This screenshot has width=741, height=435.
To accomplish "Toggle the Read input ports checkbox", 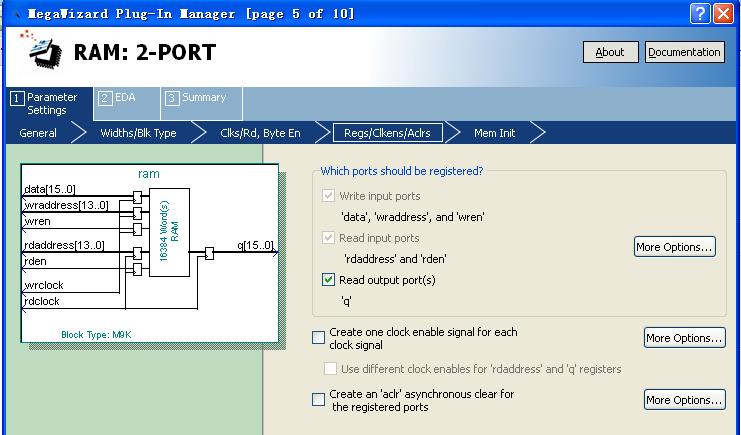I will (328, 237).
